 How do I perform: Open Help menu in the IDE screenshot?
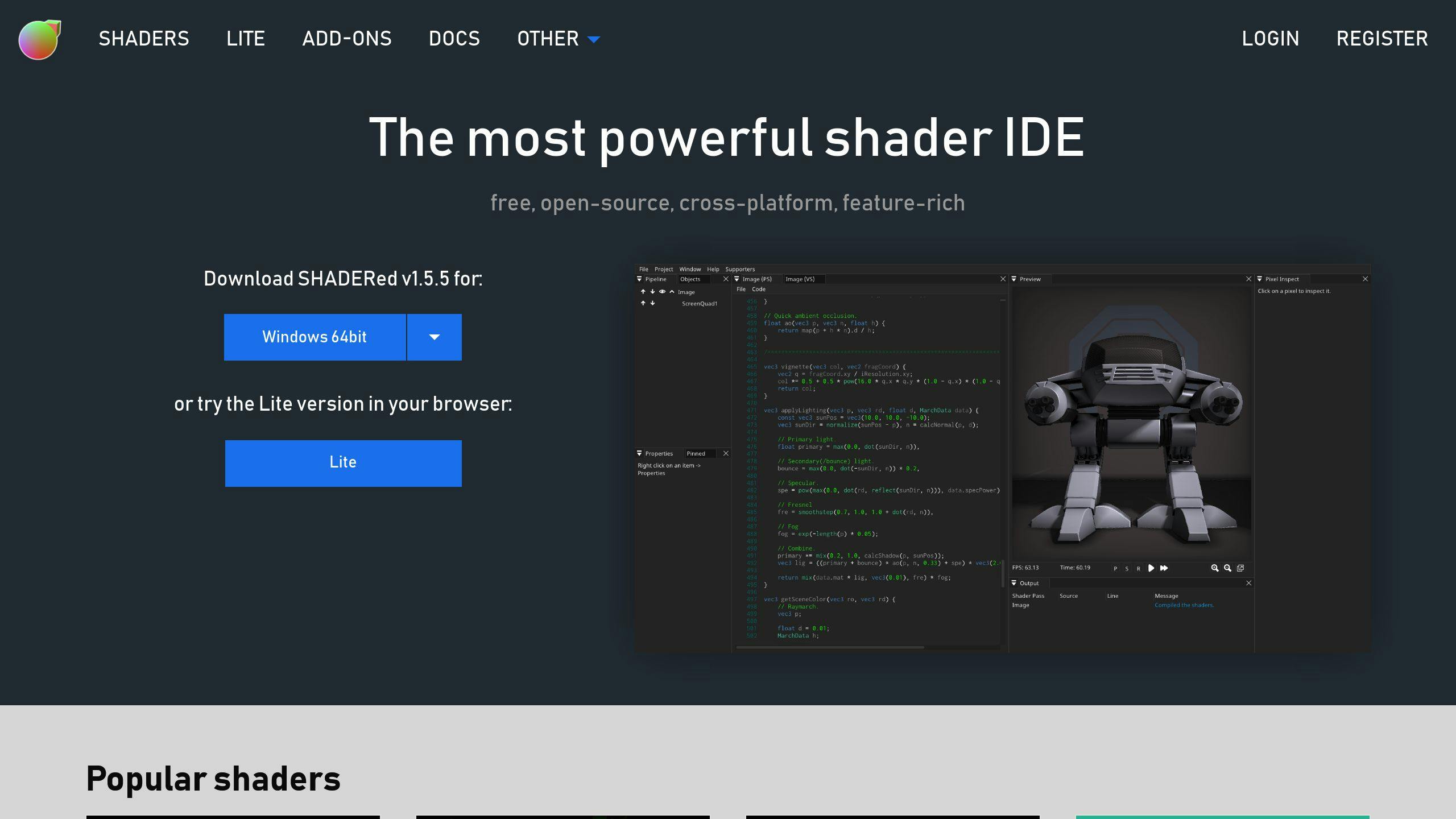coord(713,270)
